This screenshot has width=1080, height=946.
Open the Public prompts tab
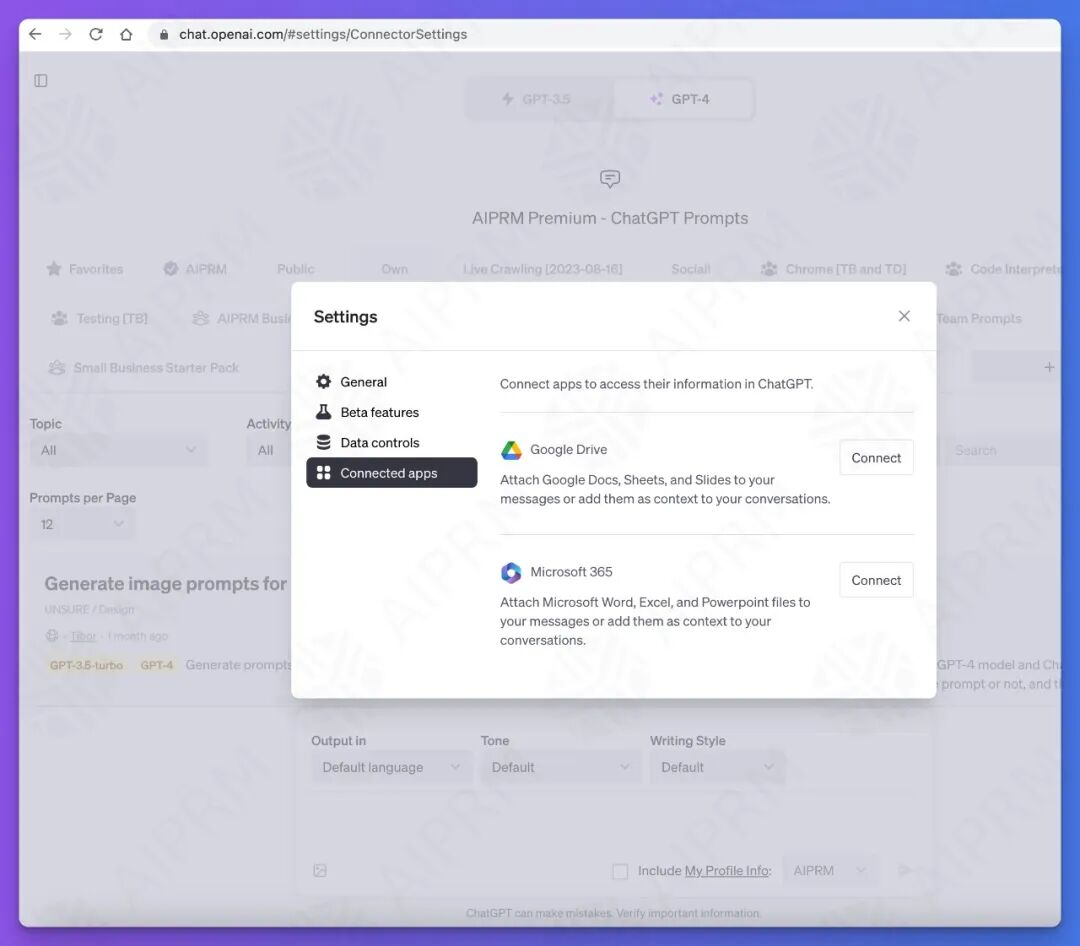(x=295, y=269)
